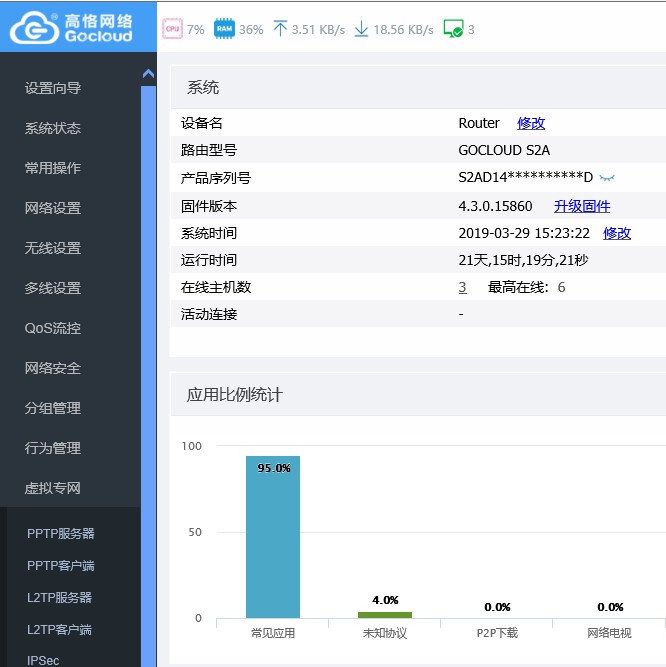Click the RAM usage icon
Viewport: 666px width, 667px height.
point(224,29)
